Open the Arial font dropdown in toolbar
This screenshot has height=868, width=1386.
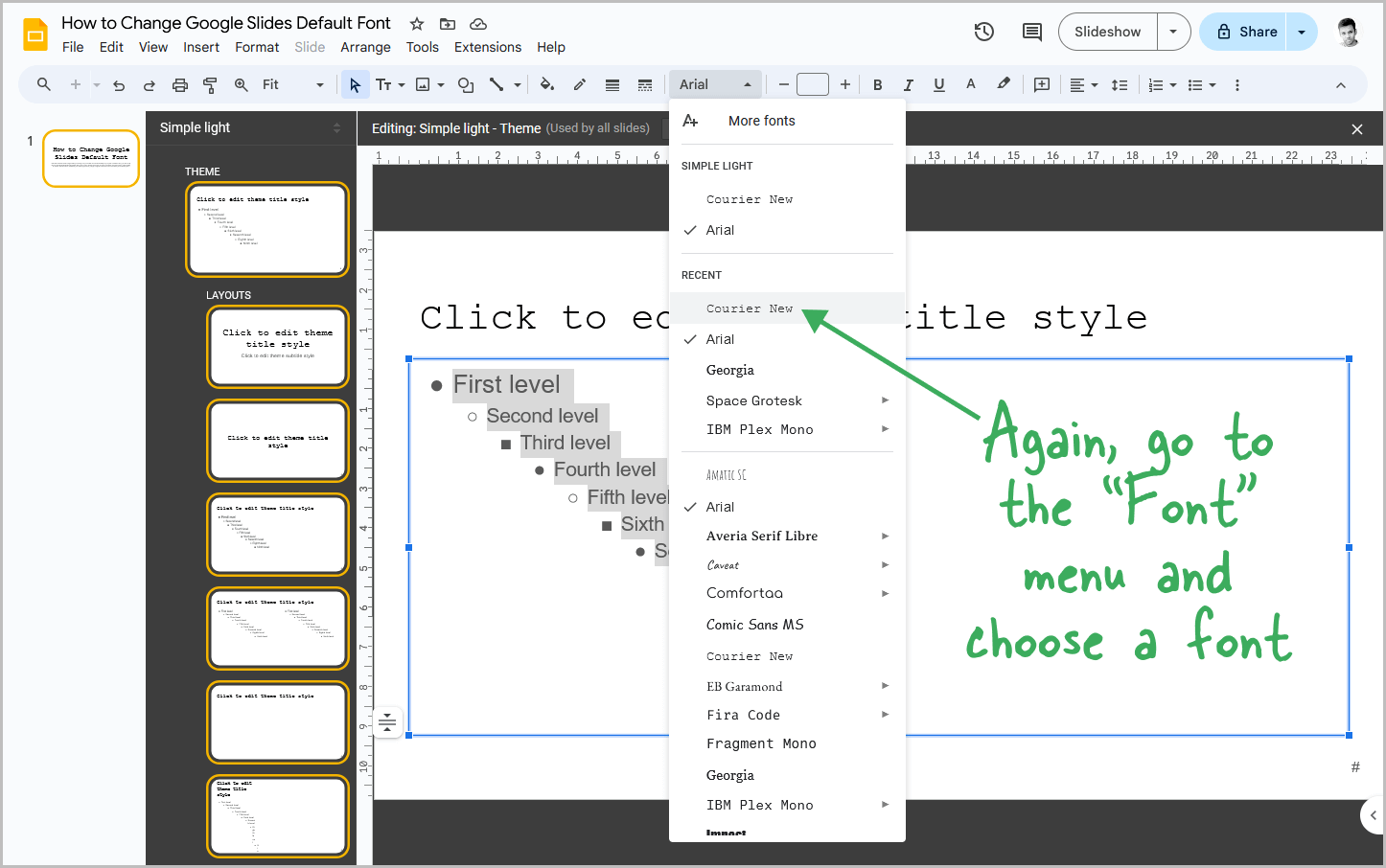[715, 84]
